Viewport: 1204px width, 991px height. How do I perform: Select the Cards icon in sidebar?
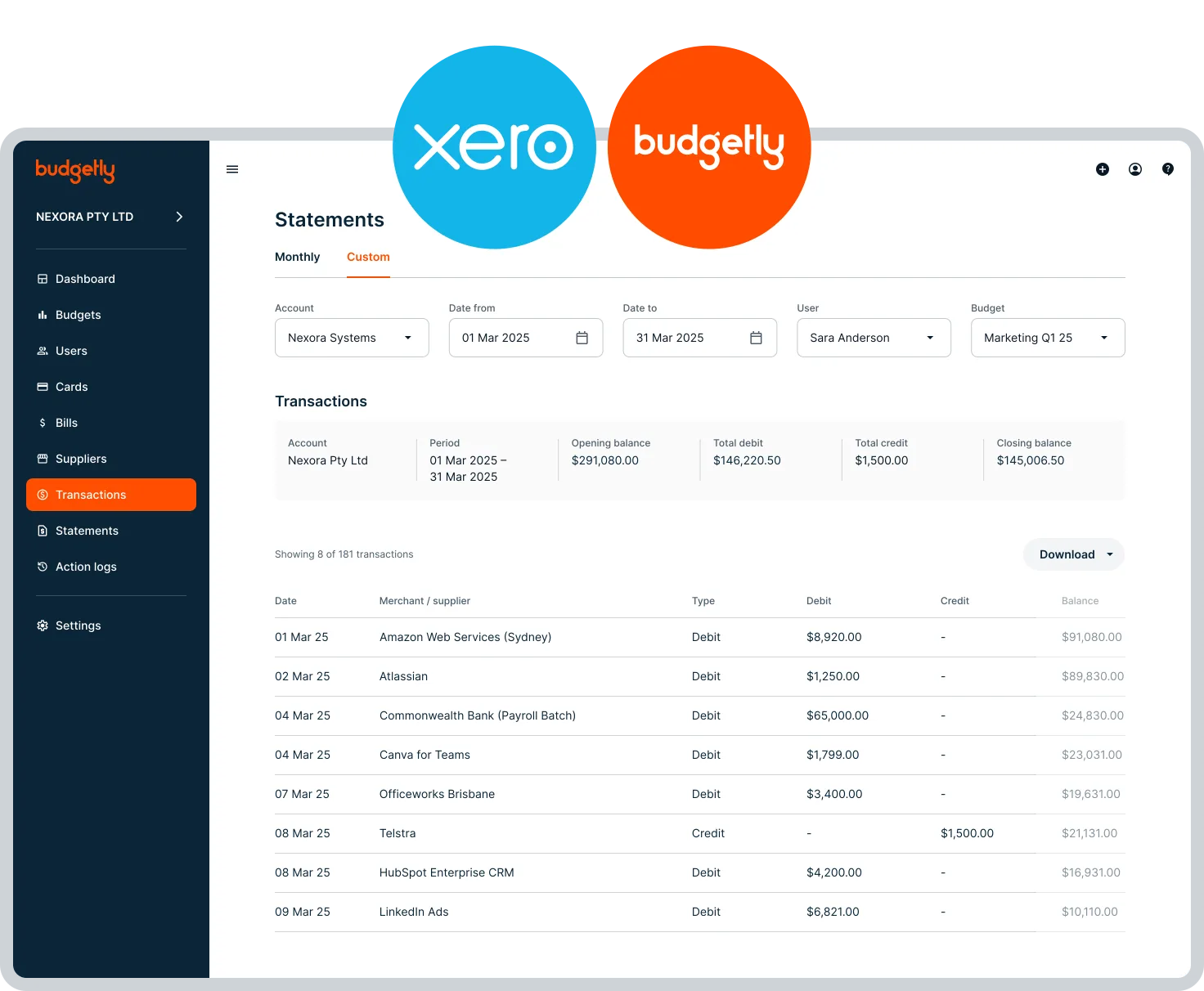click(42, 386)
